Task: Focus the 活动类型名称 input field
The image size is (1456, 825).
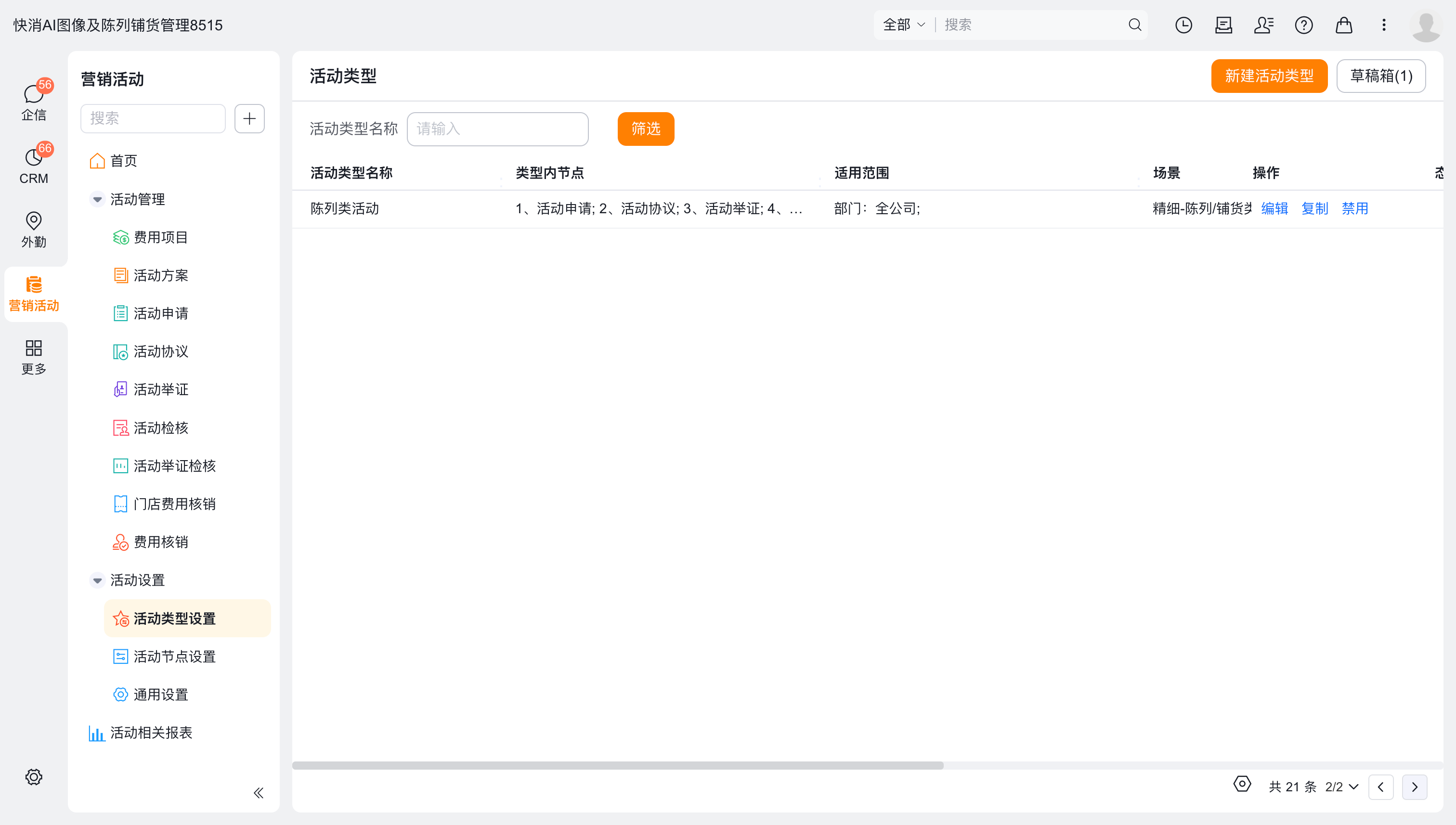Action: [x=498, y=129]
